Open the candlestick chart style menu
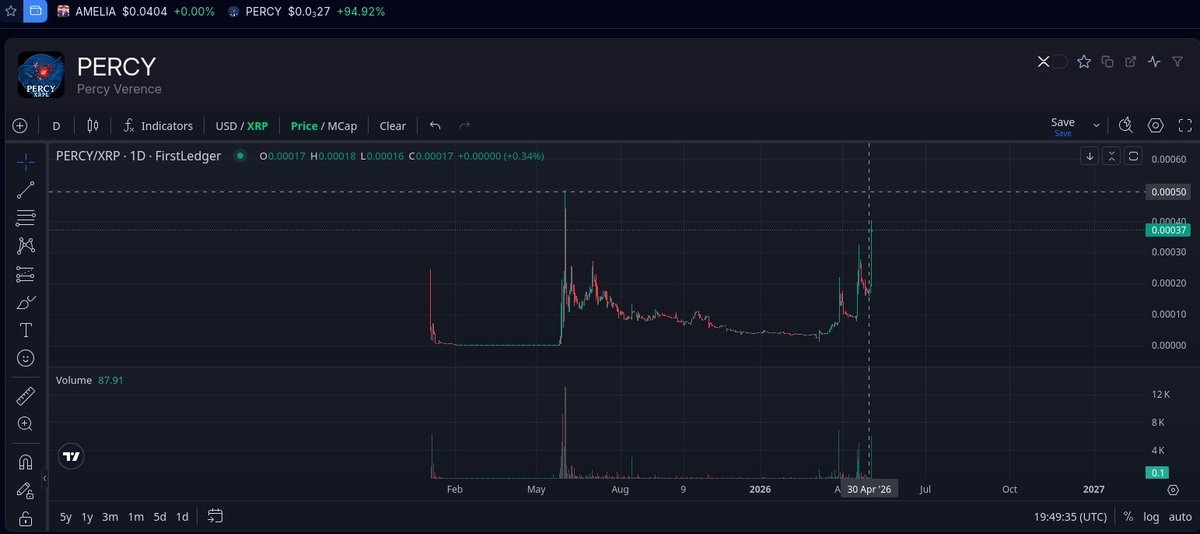 click(x=93, y=126)
